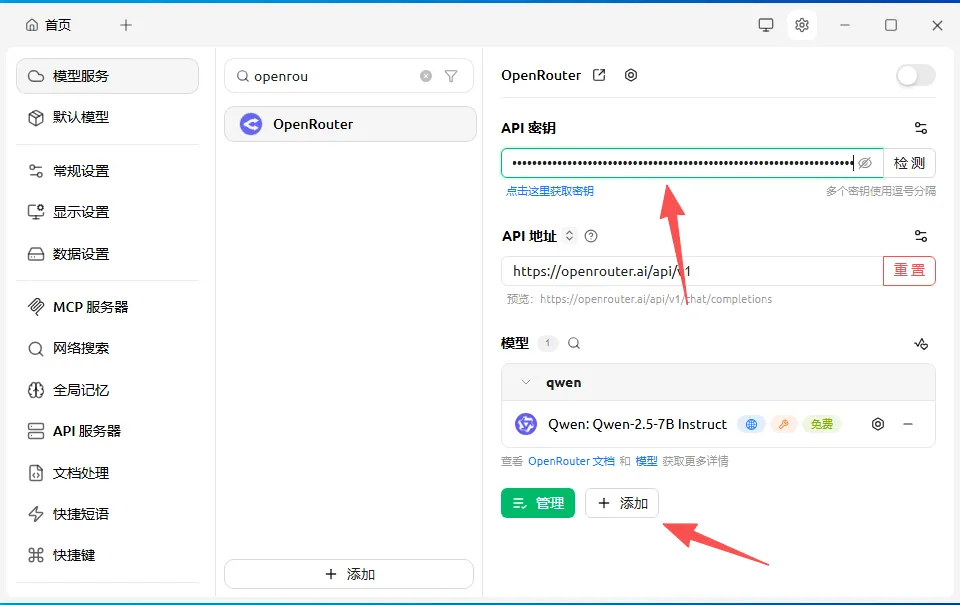
Task: Collapse the qwen model group
Action: point(525,382)
